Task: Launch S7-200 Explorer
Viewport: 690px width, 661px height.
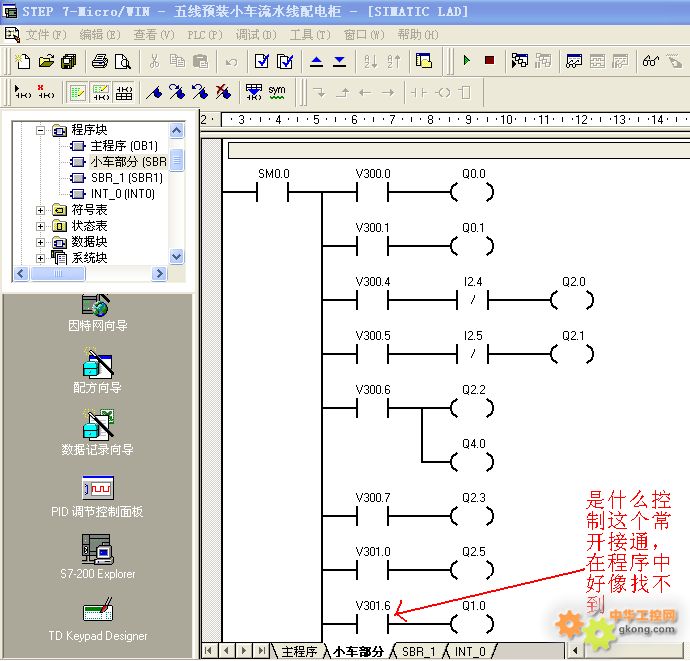Action: tap(98, 556)
